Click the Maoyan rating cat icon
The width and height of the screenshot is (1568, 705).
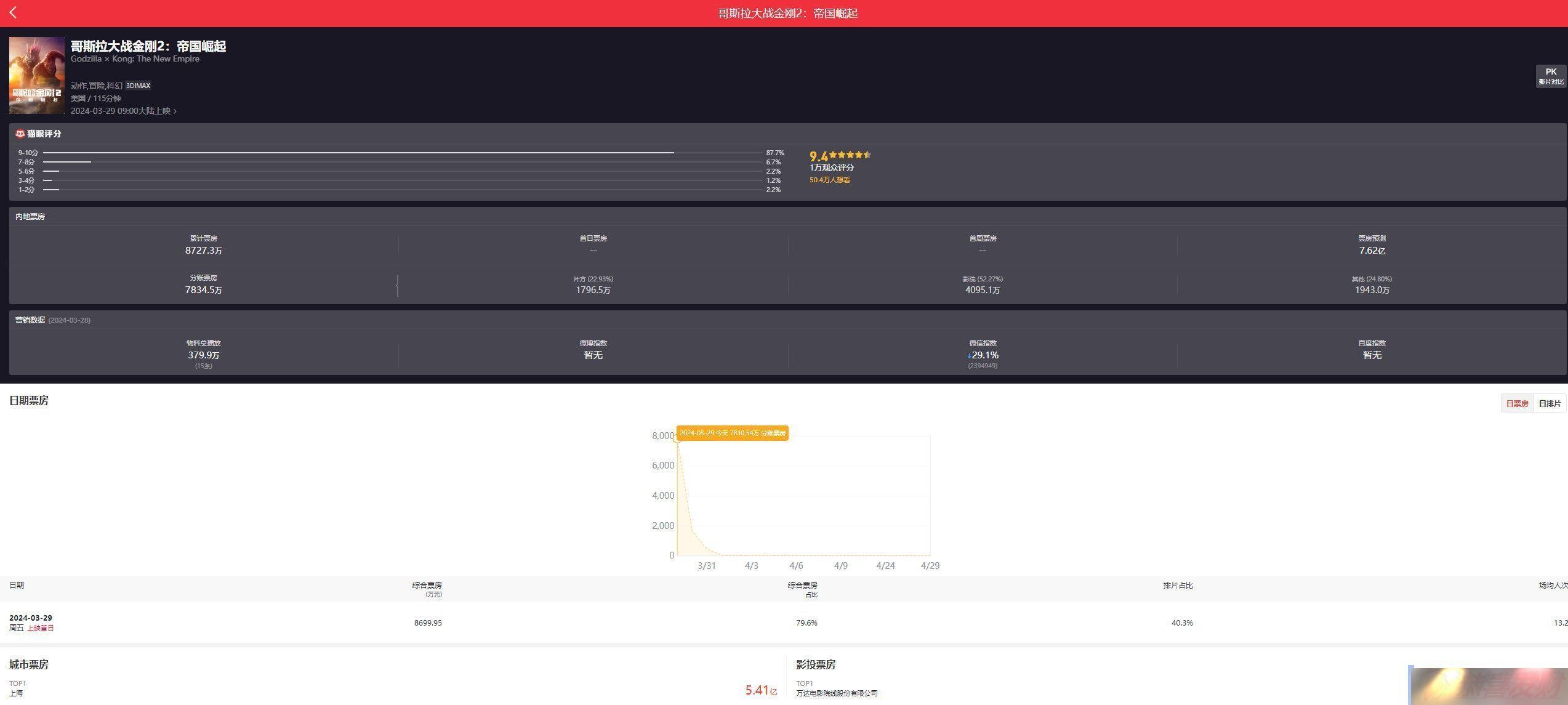point(20,134)
